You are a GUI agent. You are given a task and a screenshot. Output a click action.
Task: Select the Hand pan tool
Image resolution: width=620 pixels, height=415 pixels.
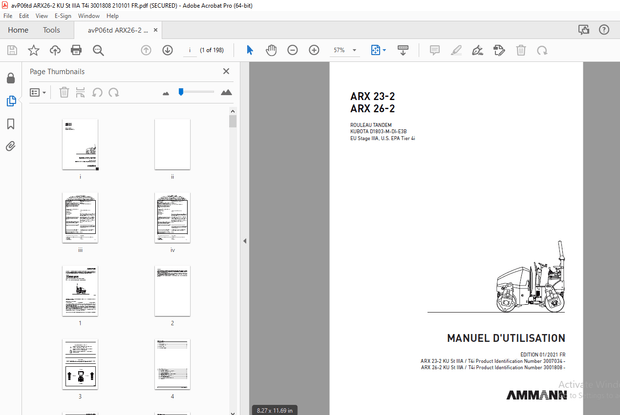pyautogui.click(x=271, y=50)
